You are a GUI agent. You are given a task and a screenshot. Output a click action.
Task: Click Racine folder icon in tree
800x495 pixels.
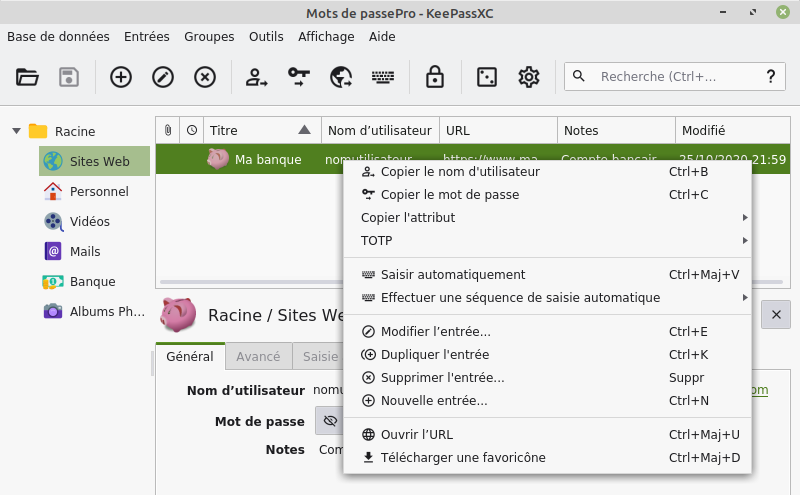pyautogui.click(x=38, y=131)
